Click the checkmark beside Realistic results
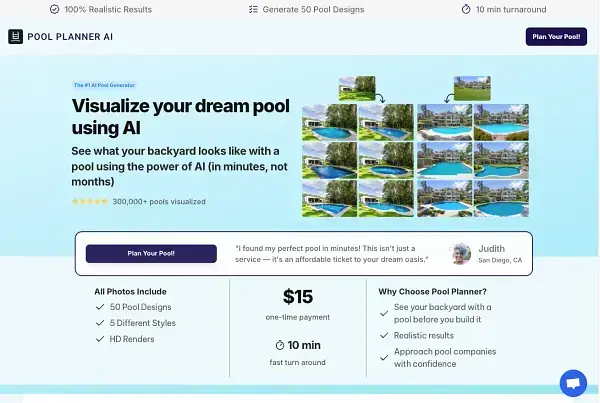Viewport: 600px width, 403px height. pyautogui.click(x=385, y=336)
